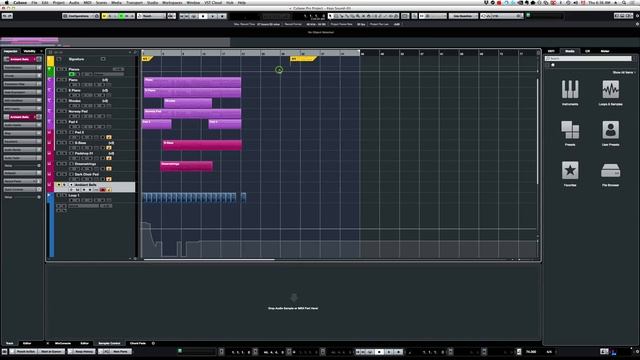This screenshot has width=640, height=360.
Task: Open the MIDI menu
Action: pos(87,2)
